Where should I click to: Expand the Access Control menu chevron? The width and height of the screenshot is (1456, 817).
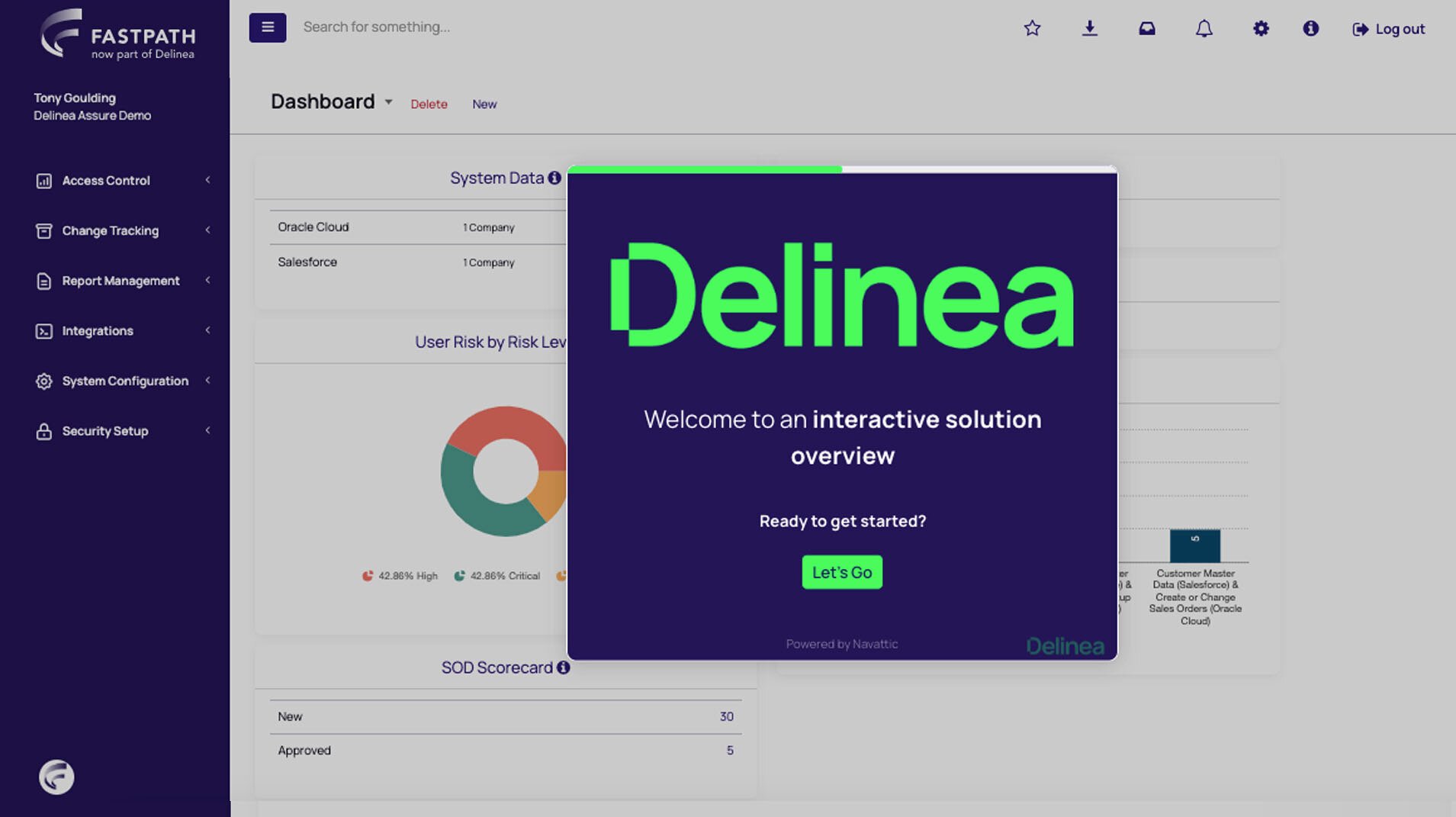tap(207, 180)
